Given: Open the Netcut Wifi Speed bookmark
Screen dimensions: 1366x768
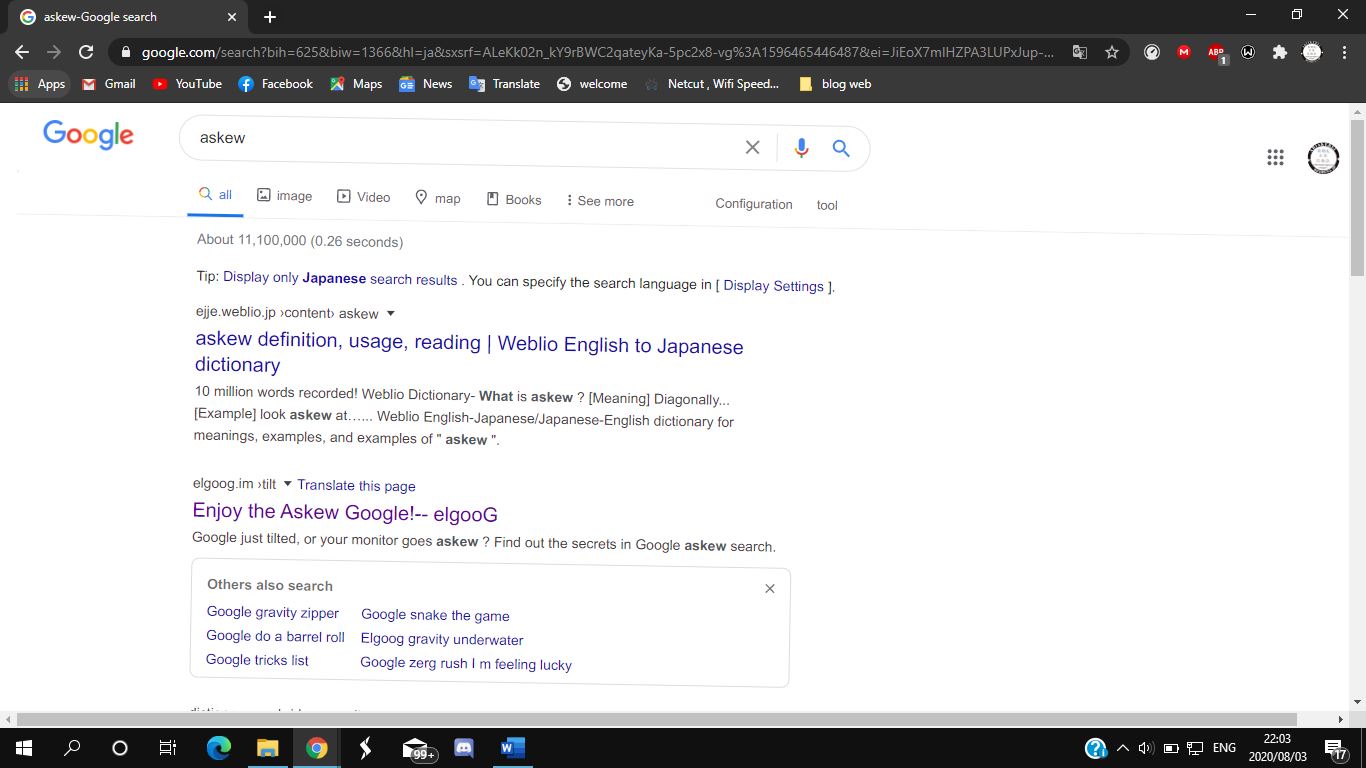Looking at the screenshot, I should tap(712, 84).
